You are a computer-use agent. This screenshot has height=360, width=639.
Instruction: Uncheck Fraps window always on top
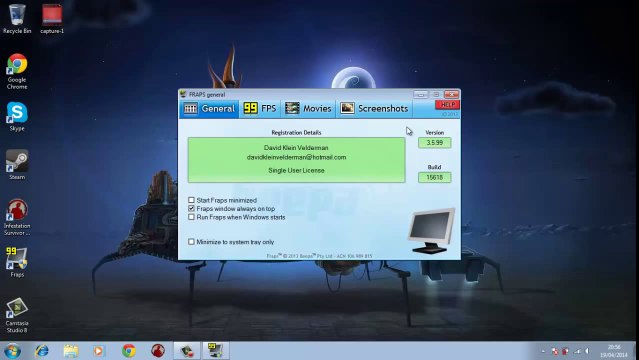191,208
